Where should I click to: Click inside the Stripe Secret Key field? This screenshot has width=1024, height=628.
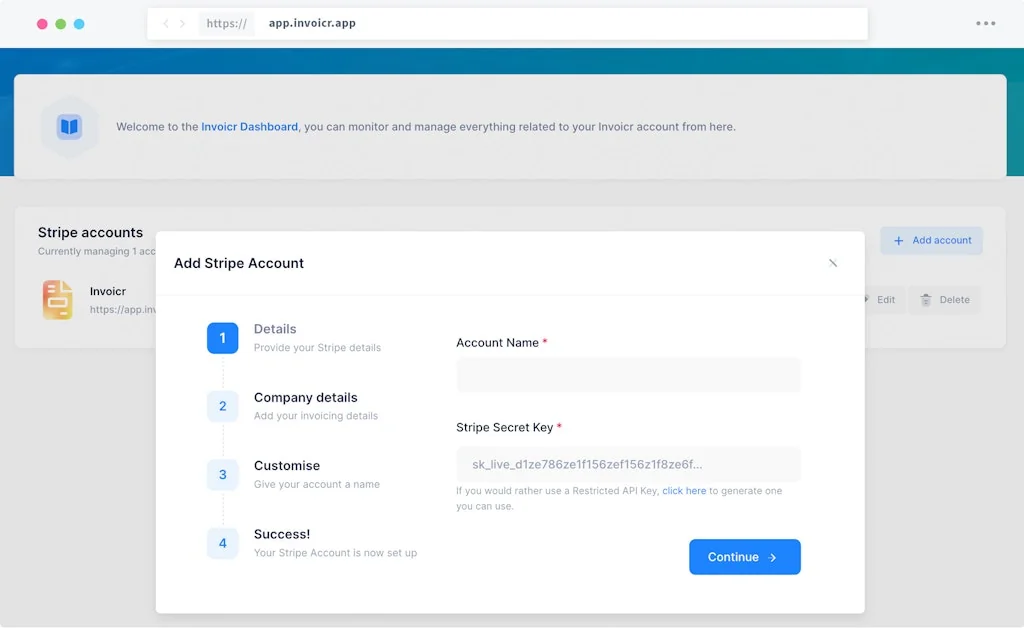pyautogui.click(x=629, y=463)
